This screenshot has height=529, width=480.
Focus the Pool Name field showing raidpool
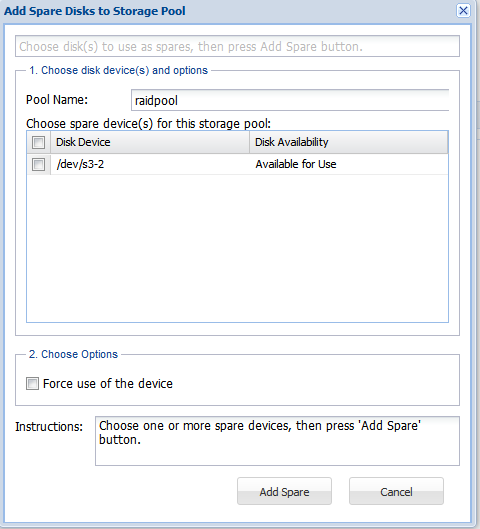tap(290, 100)
